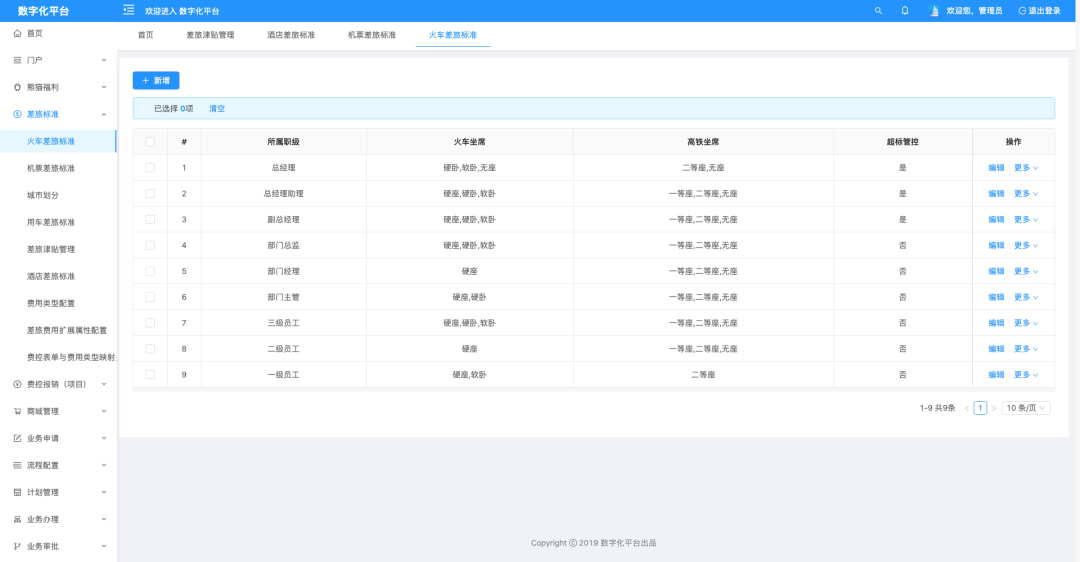Expand the 门户 sidebar menu
The height and width of the screenshot is (562, 1080).
[x=104, y=61]
